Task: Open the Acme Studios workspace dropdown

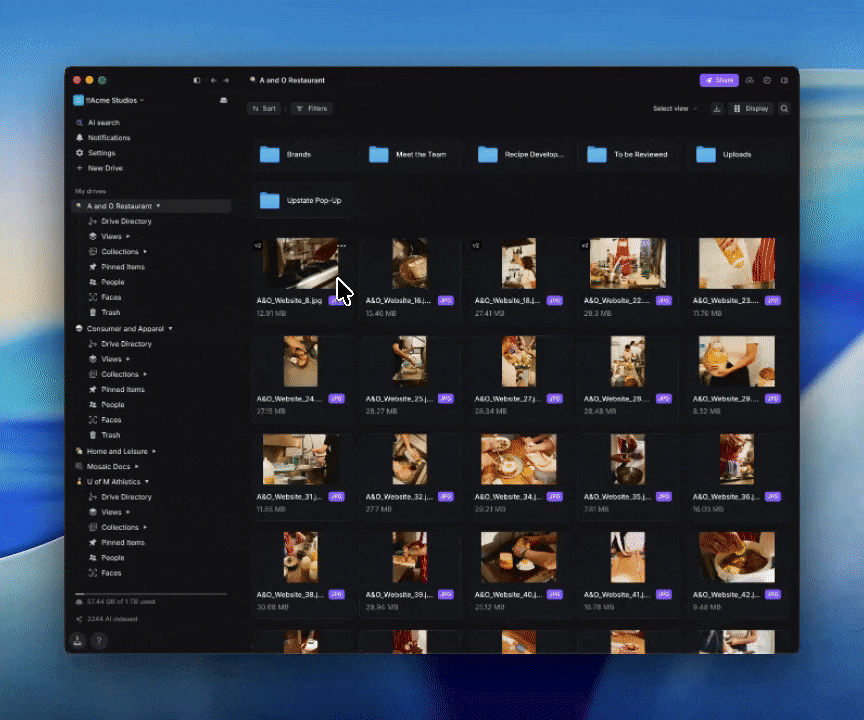Action: [x=114, y=100]
